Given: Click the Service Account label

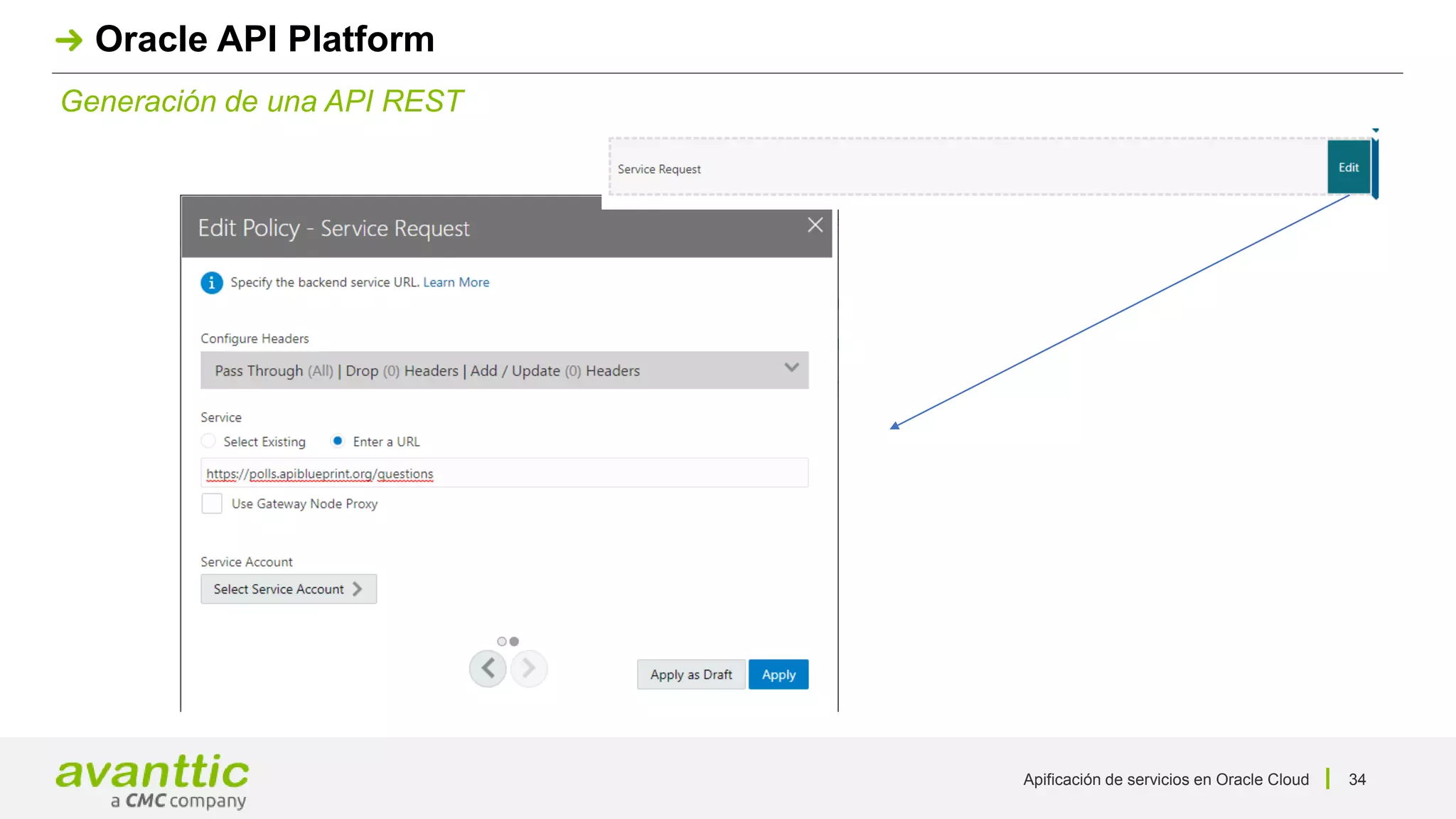Looking at the screenshot, I should click(x=247, y=562).
